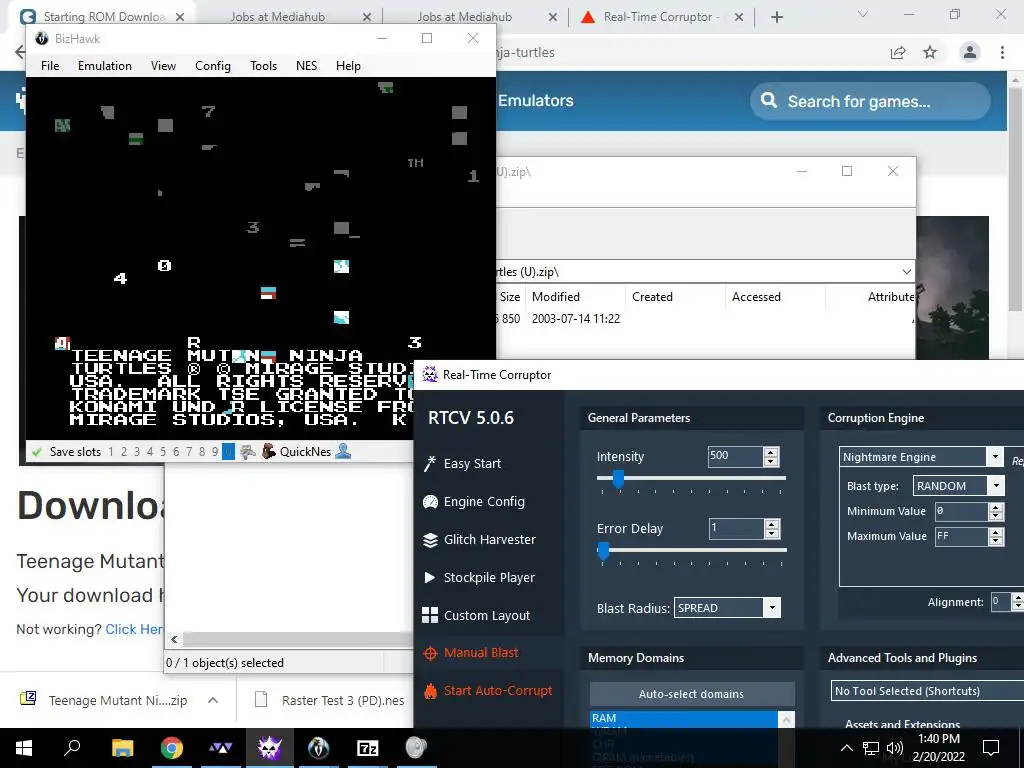Click the 'Click Here' download link

click(135, 629)
